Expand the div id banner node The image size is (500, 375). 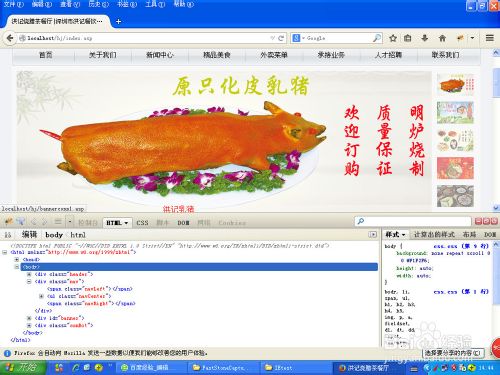(x=29, y=318)
